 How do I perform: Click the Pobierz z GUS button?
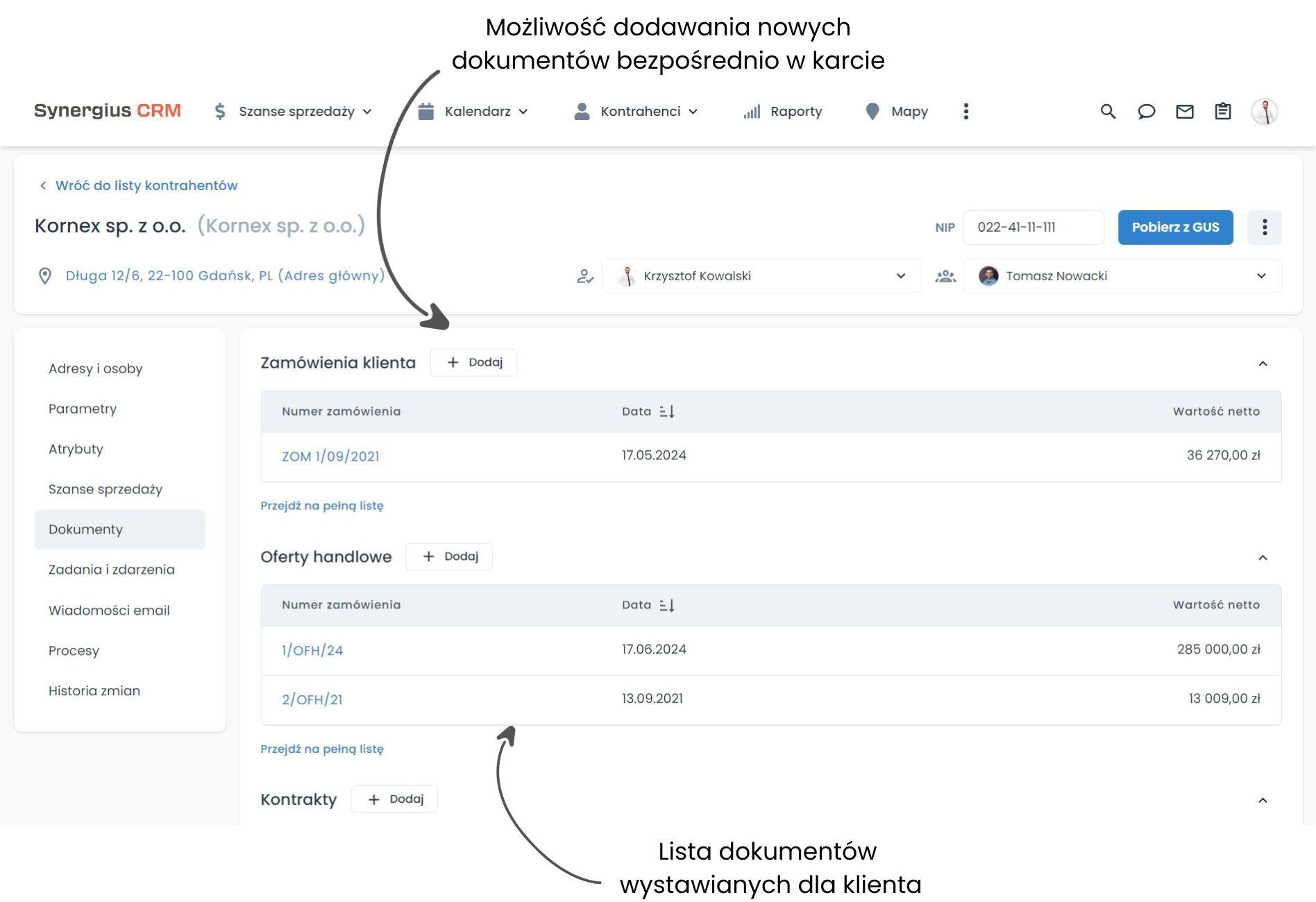click(x=1175, y=227)
